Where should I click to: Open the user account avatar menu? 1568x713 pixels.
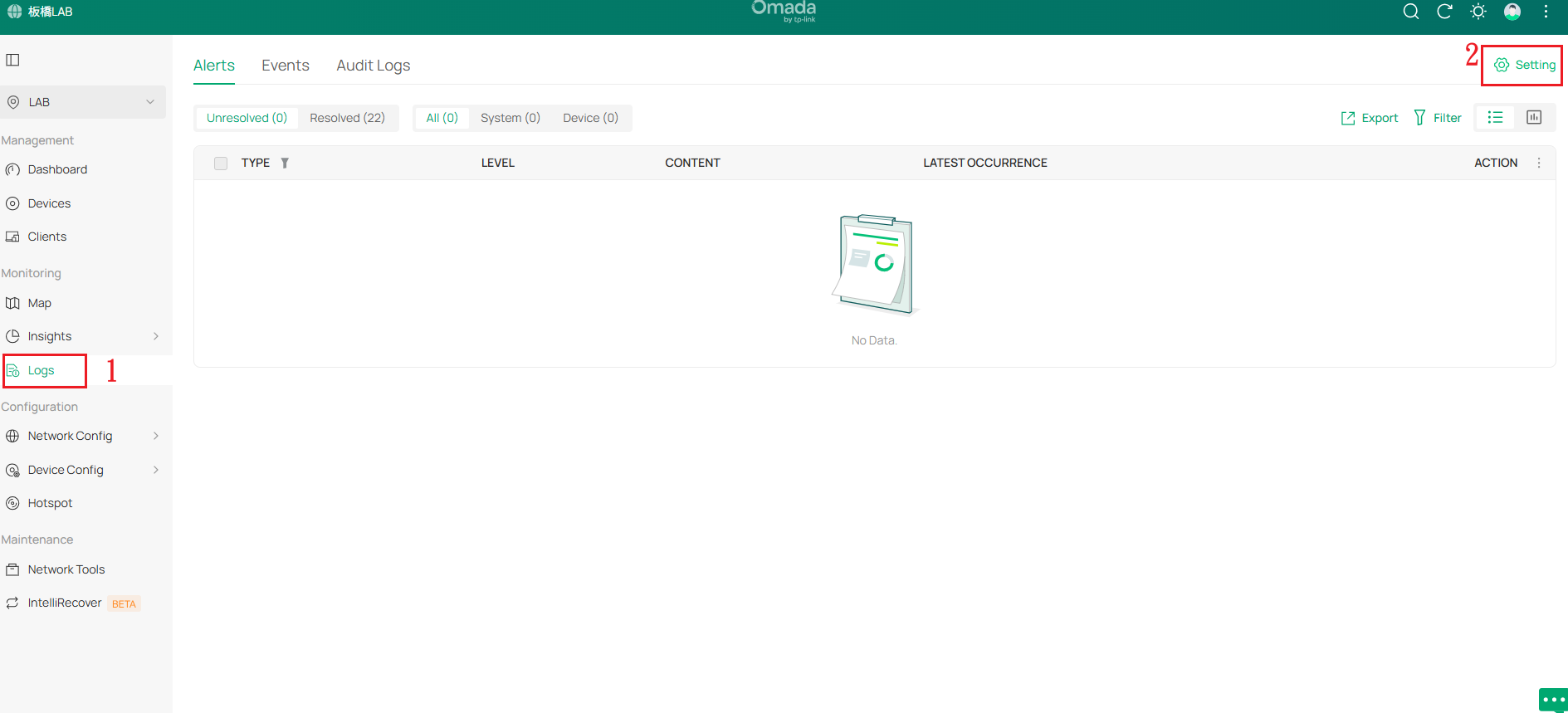(1512, 12)
